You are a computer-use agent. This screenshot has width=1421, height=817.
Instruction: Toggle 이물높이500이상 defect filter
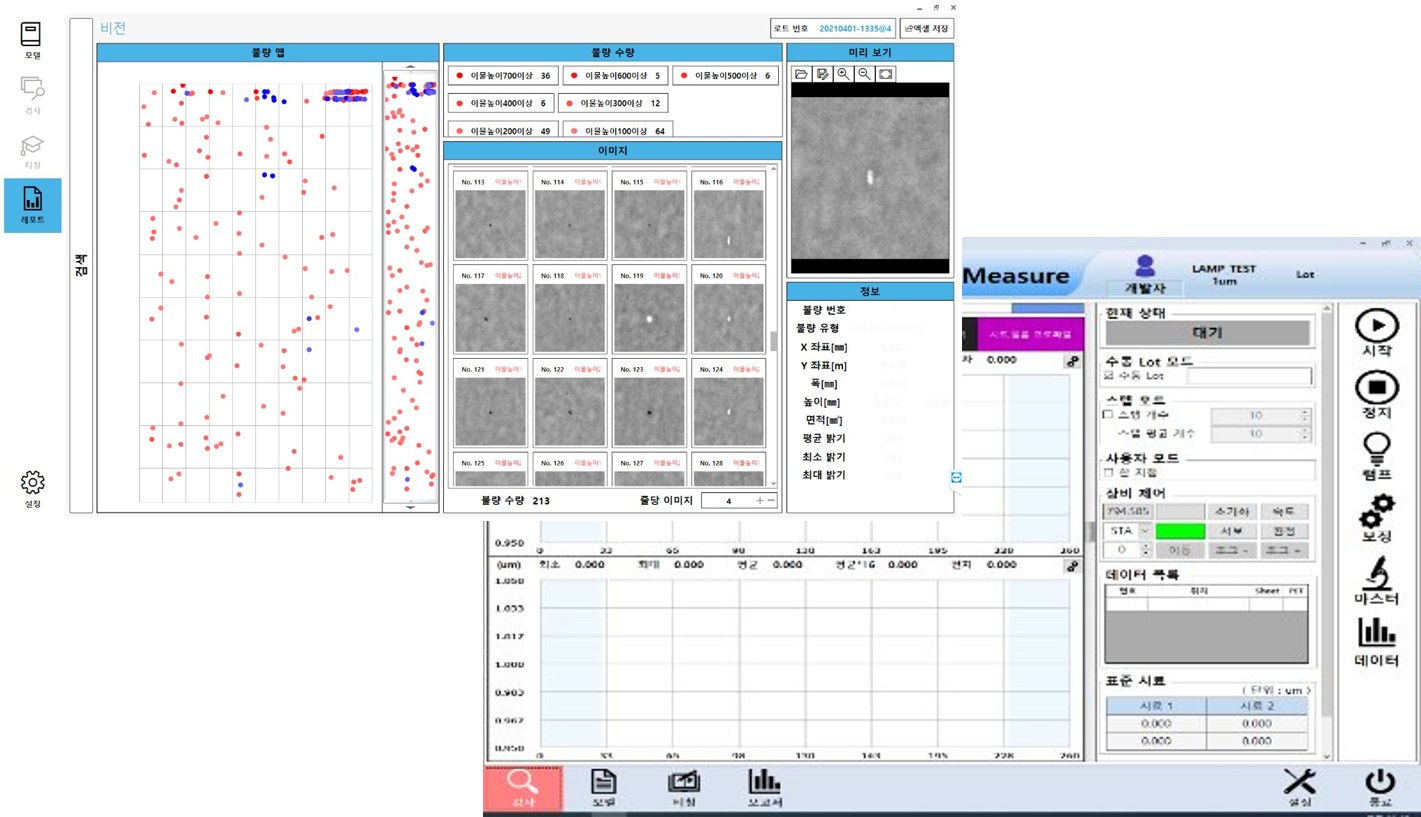(724, 75)
